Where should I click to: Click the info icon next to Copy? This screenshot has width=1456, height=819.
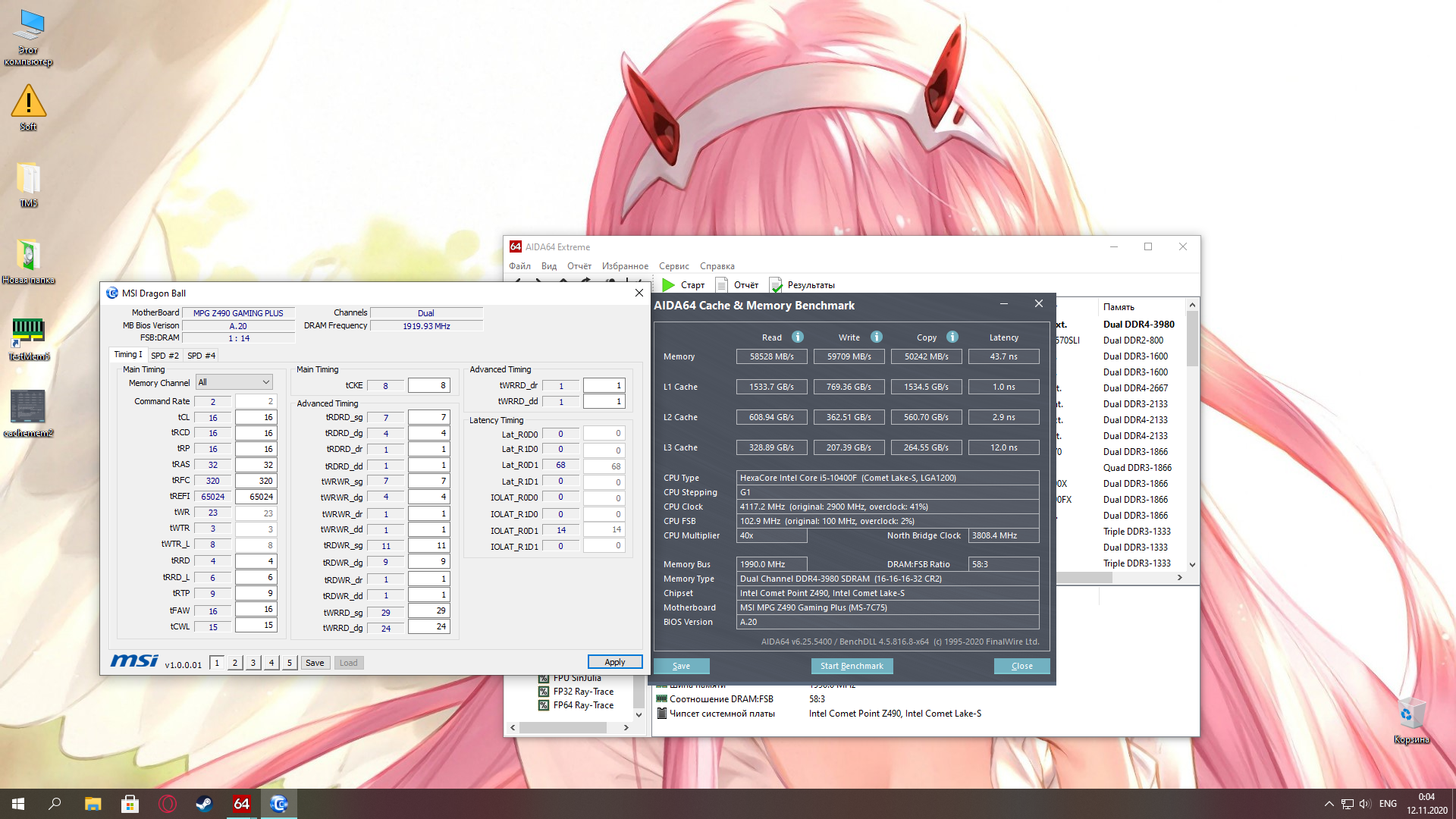click(x=952, y=337)
